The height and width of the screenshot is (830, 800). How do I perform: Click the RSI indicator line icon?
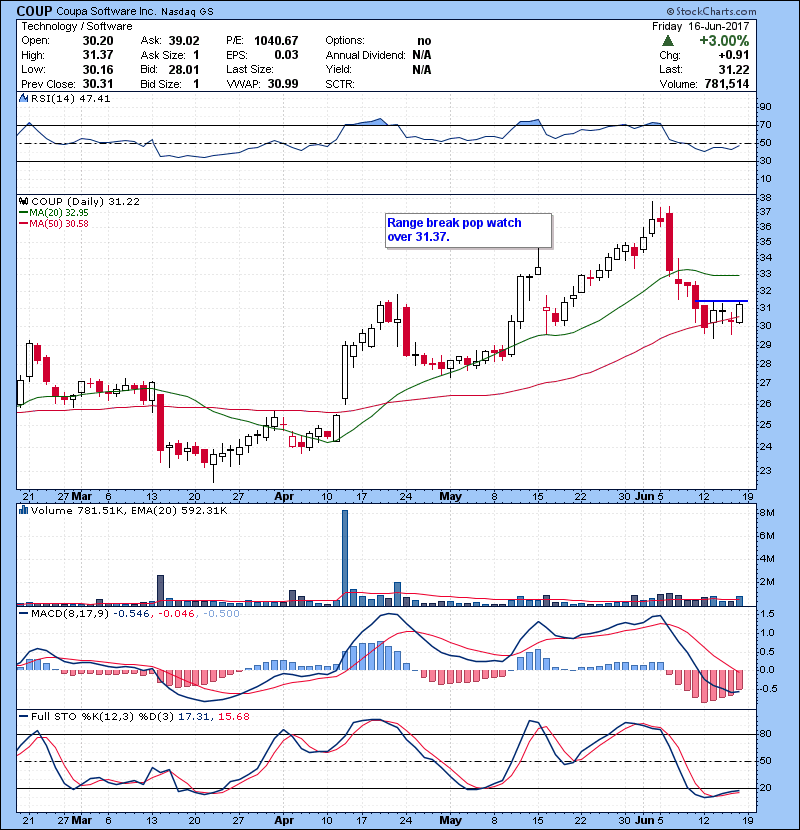tap(23, 98)
